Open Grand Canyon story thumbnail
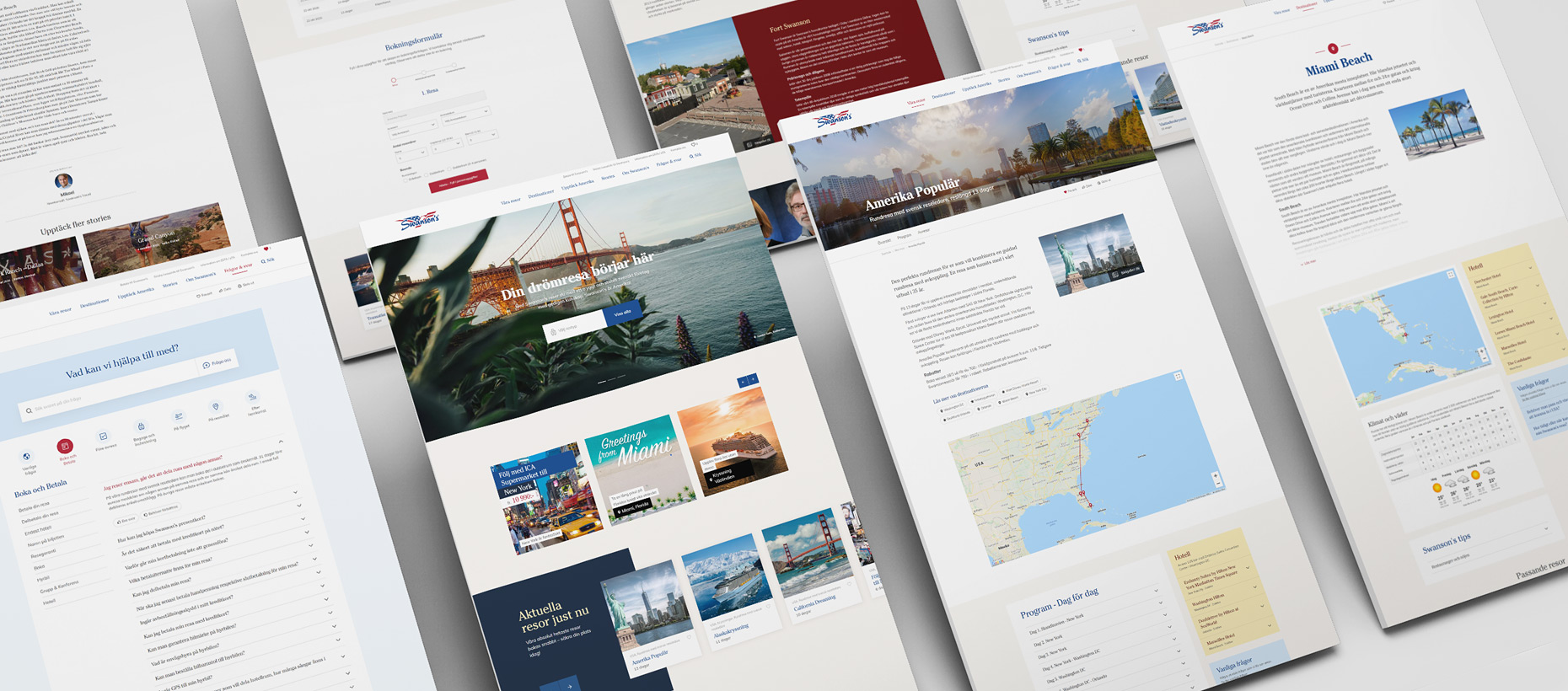Image resolution: width=1568 pixels, height=691 pixels. (158, 239)
